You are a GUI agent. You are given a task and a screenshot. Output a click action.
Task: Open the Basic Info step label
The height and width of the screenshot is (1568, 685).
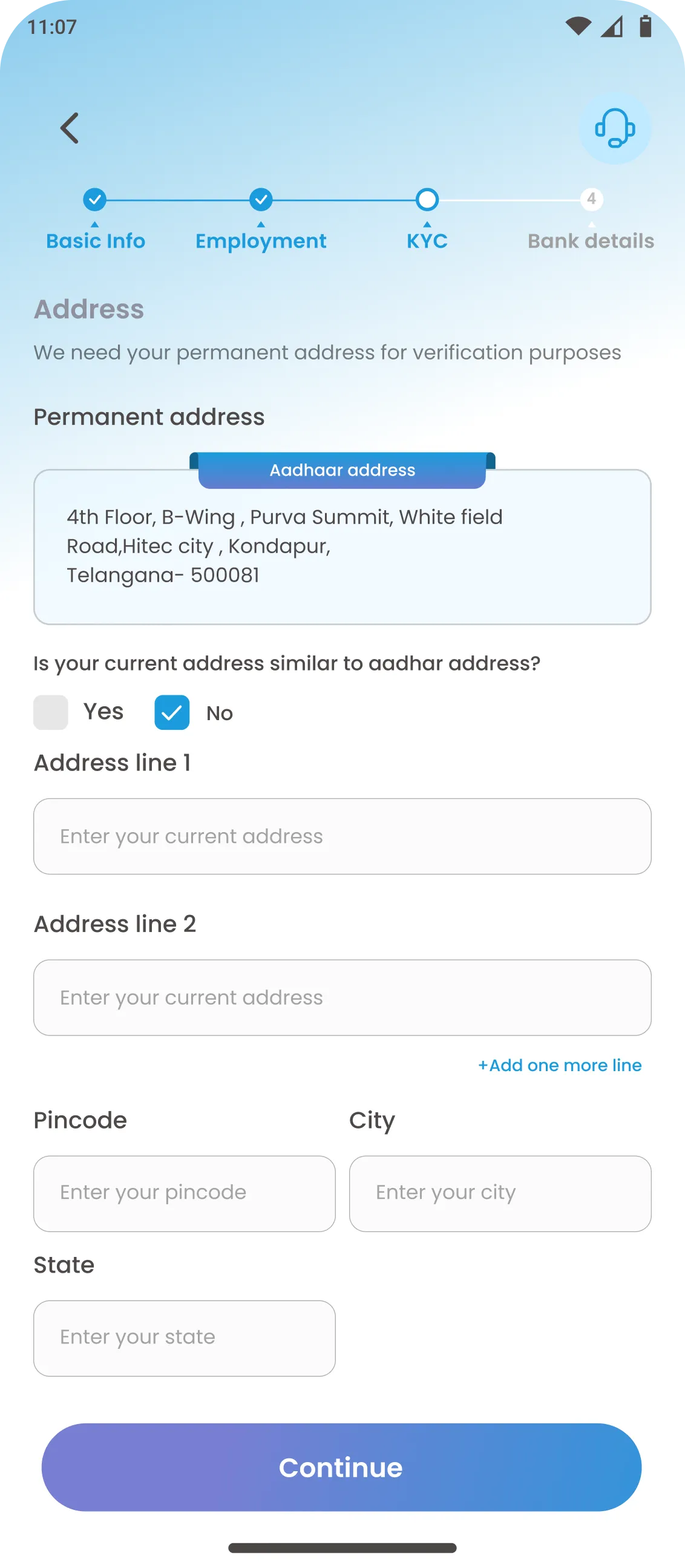pyautogui.click(x=96, y=241)
